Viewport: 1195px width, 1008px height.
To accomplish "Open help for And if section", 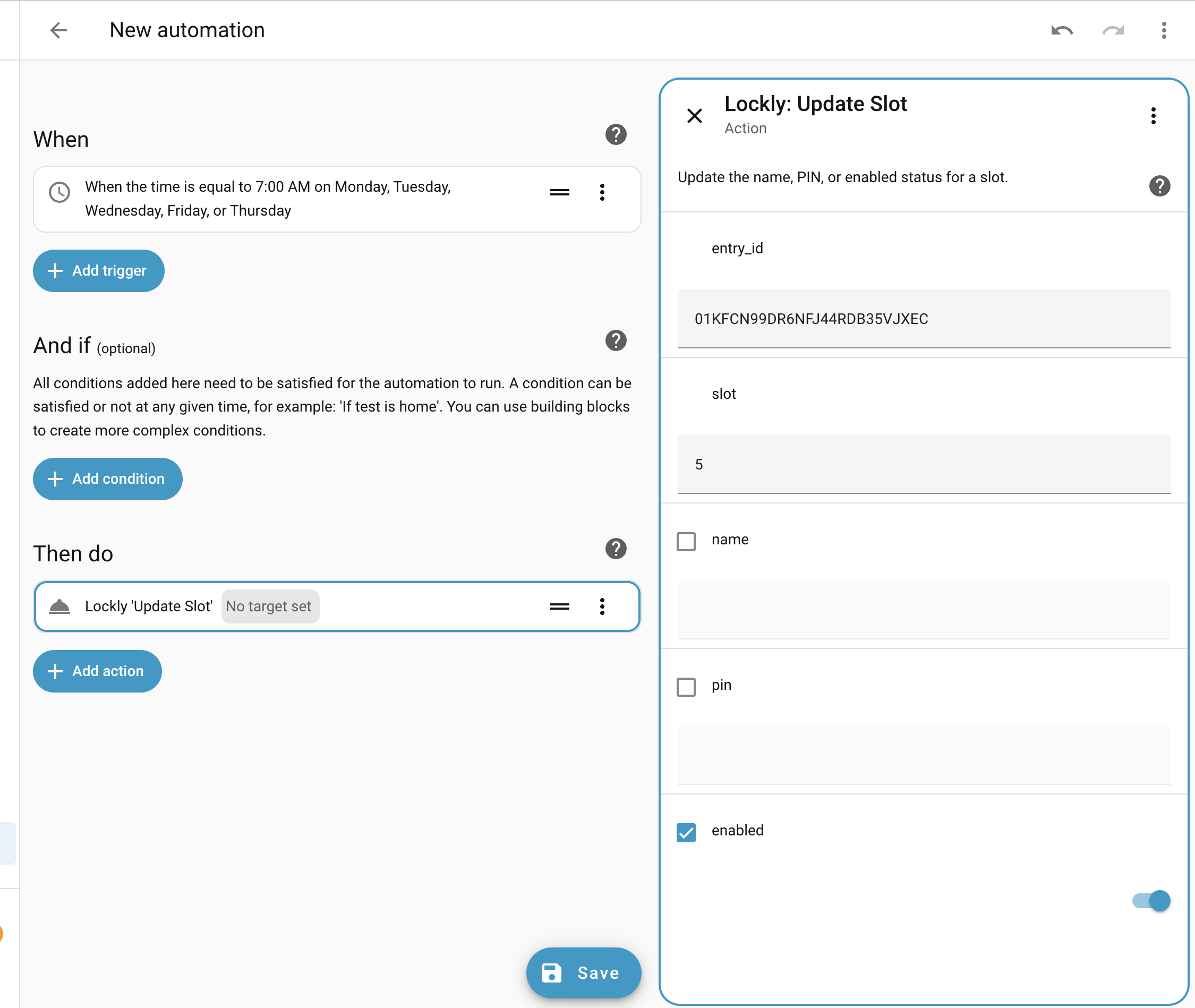I will click(x=616, y=340).
